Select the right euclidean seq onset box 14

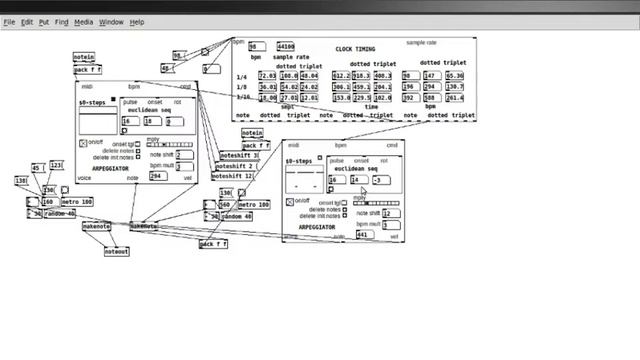(x=359, y=180)
